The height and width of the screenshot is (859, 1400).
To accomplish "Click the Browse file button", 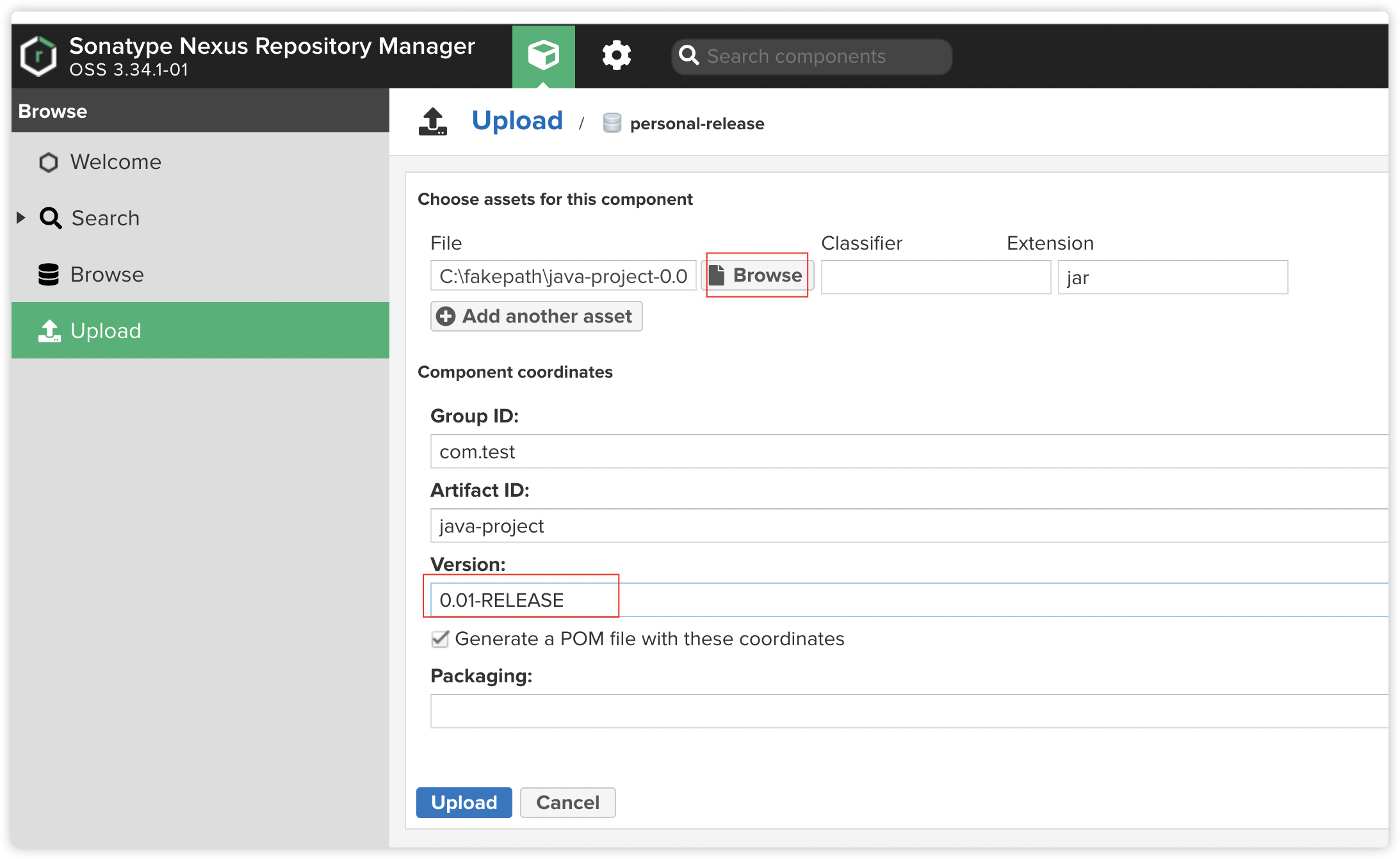I will (x=757, y=275).
